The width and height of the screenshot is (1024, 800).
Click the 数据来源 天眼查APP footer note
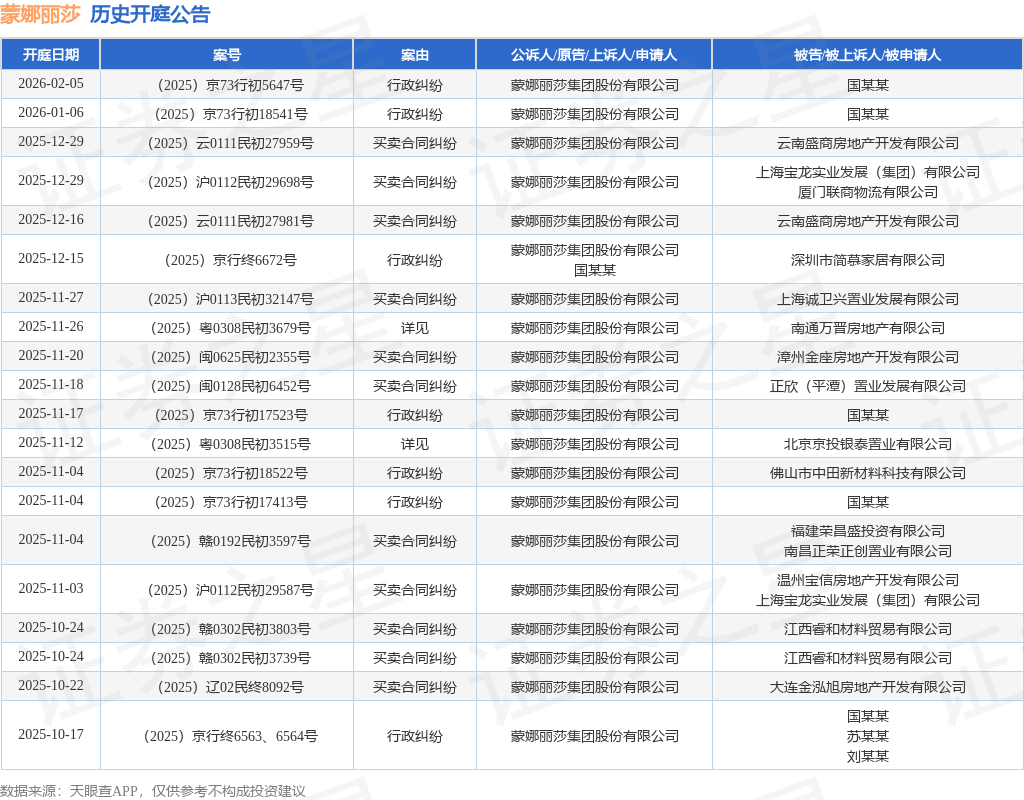click(152, 791)
